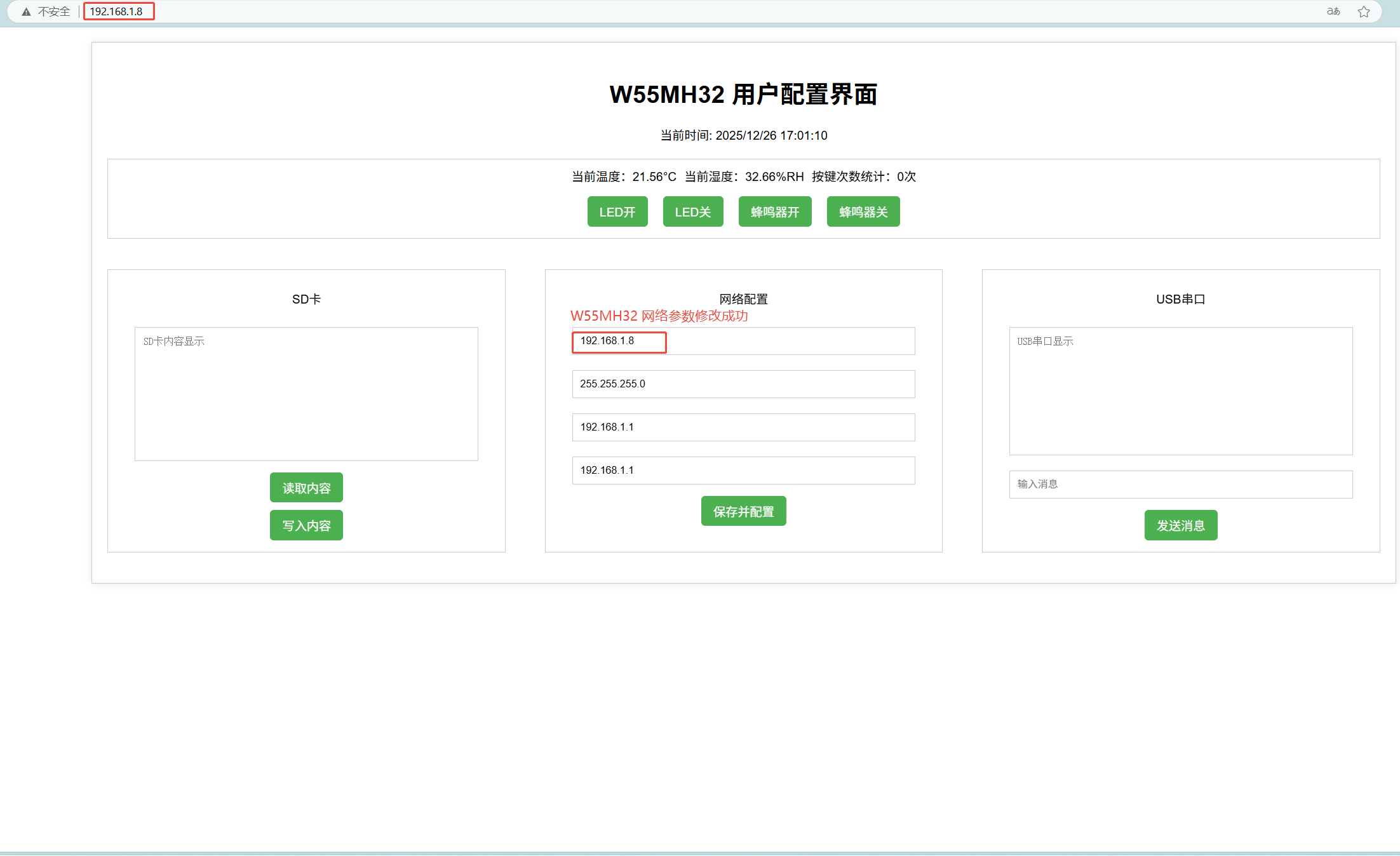Focus the SD卡内容显示 text area
This screenshot has height=856, width=1400.
[x=306, y=394]
